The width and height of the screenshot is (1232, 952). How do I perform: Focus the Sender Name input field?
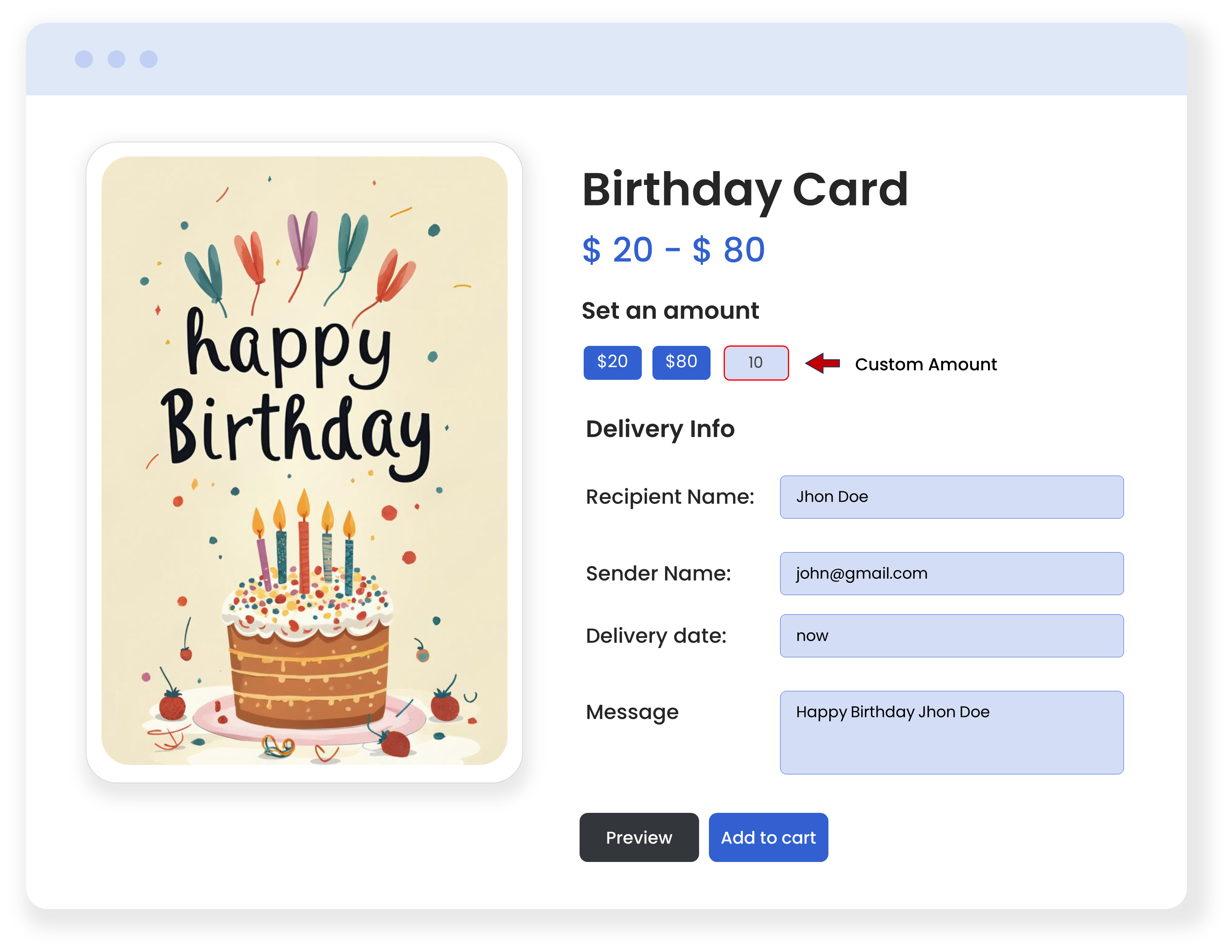click(951, 573)
